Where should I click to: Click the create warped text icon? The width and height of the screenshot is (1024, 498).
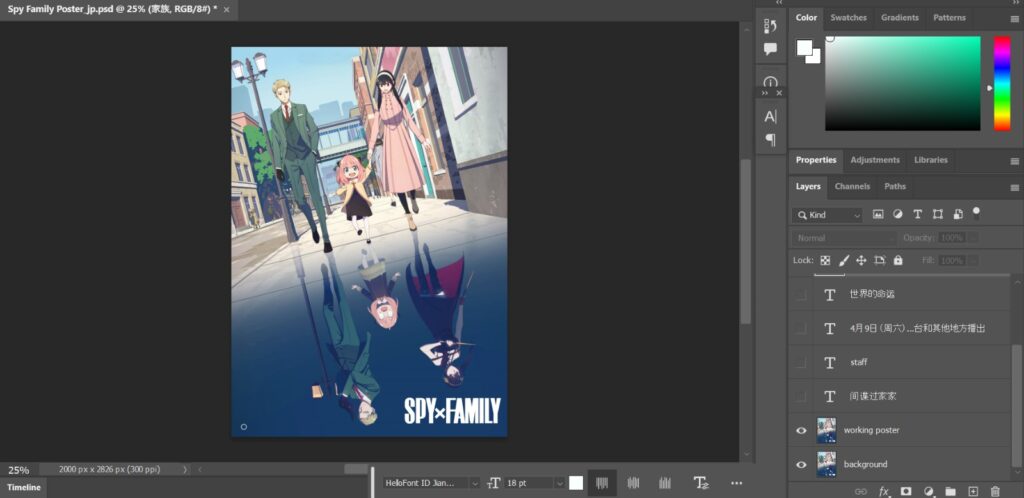702,483
